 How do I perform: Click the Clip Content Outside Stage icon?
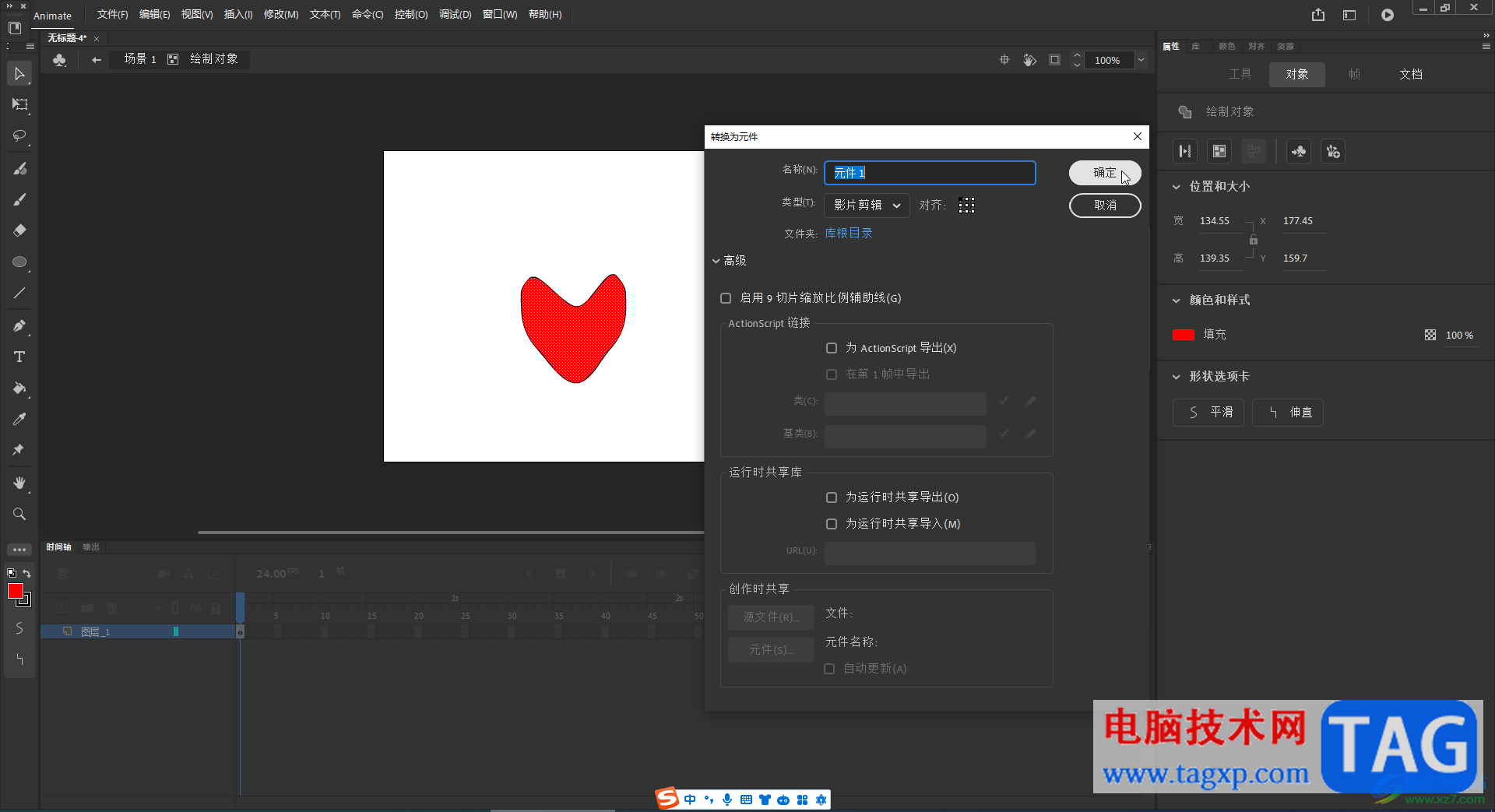(x=1054, y=60)
